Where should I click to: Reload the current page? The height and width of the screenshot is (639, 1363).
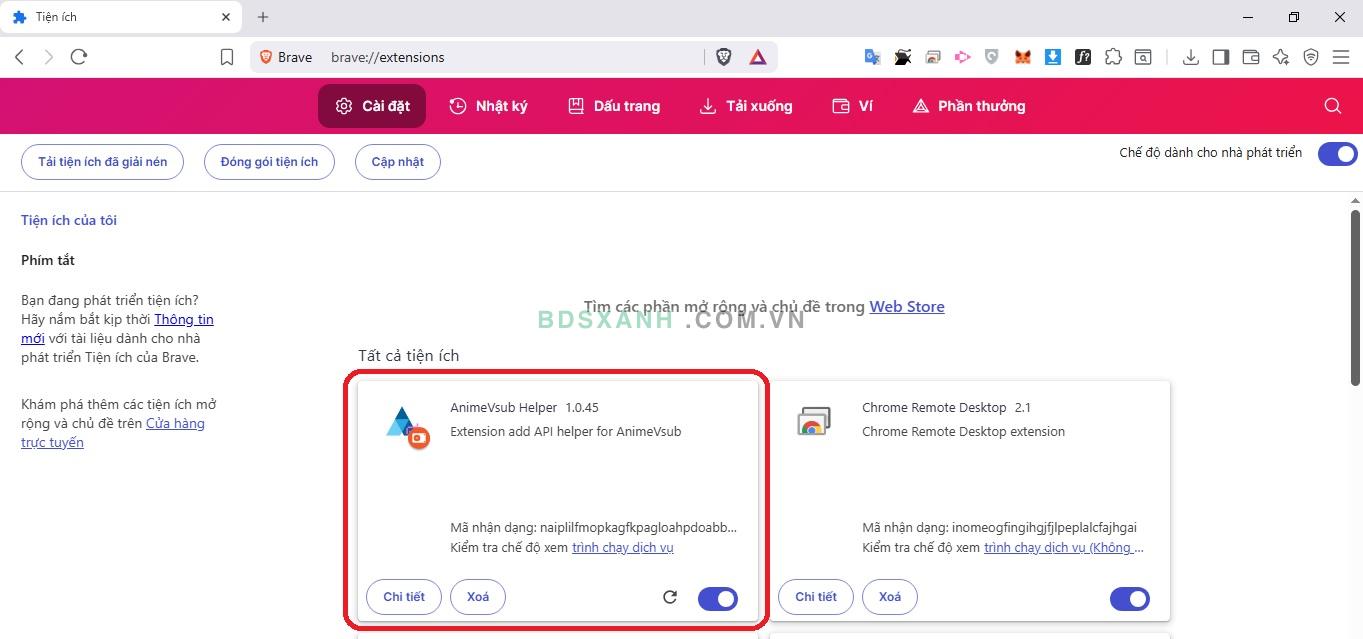point(79,57)
